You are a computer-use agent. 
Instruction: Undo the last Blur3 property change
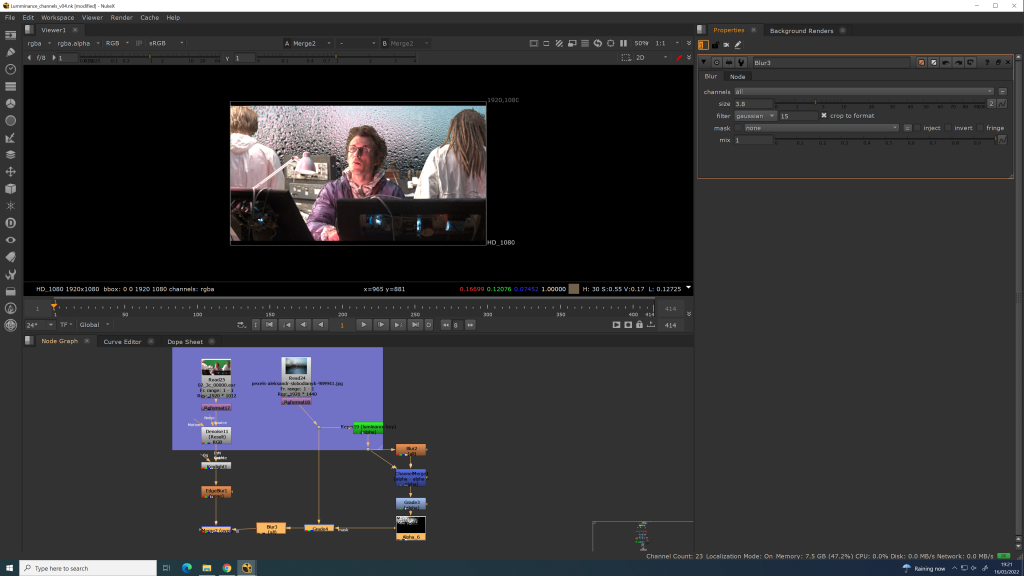pyautogui.click(x=946, y=63)
